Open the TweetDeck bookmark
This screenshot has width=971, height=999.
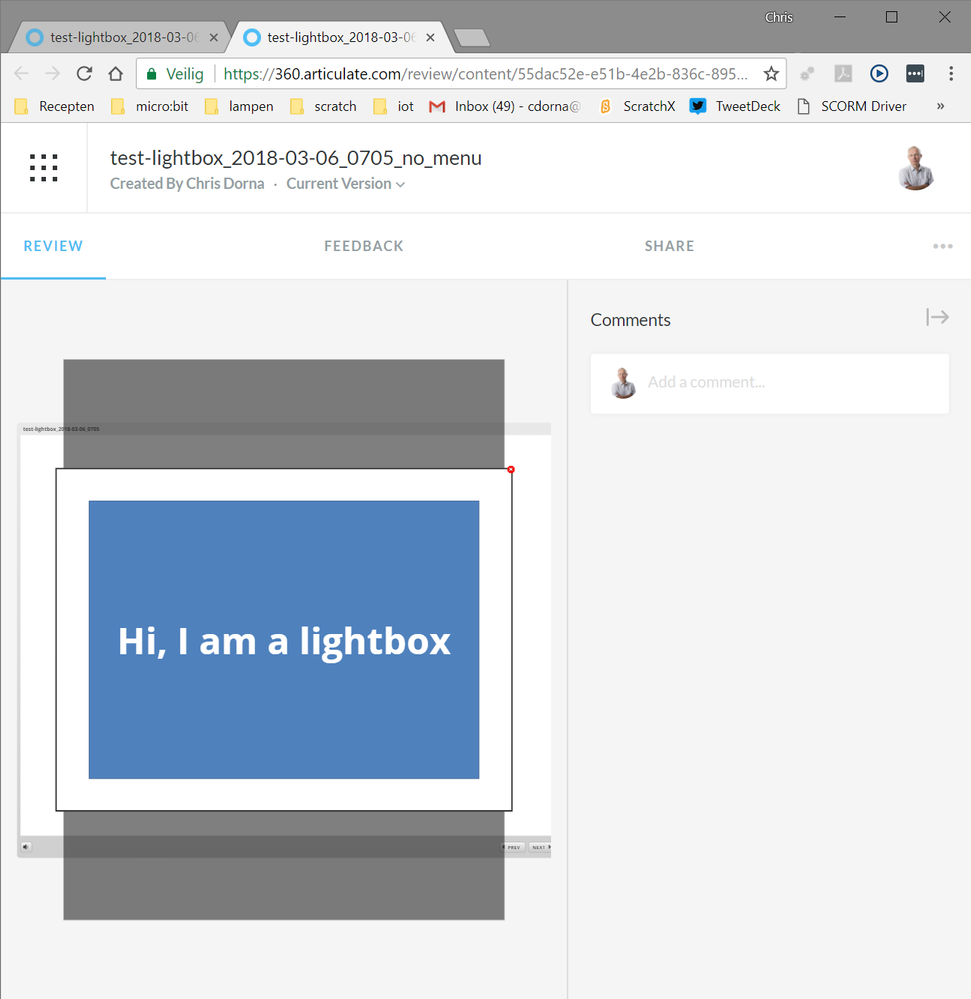coord(735,106)
